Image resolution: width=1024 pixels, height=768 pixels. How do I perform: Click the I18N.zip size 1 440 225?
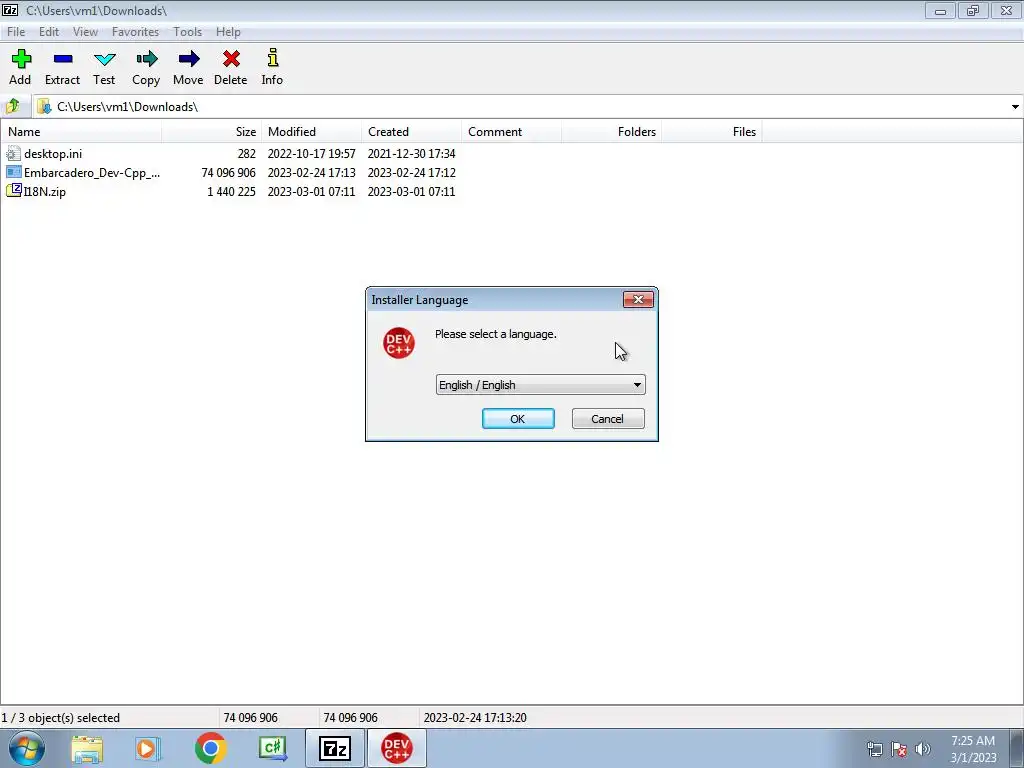tap(231, 191)
